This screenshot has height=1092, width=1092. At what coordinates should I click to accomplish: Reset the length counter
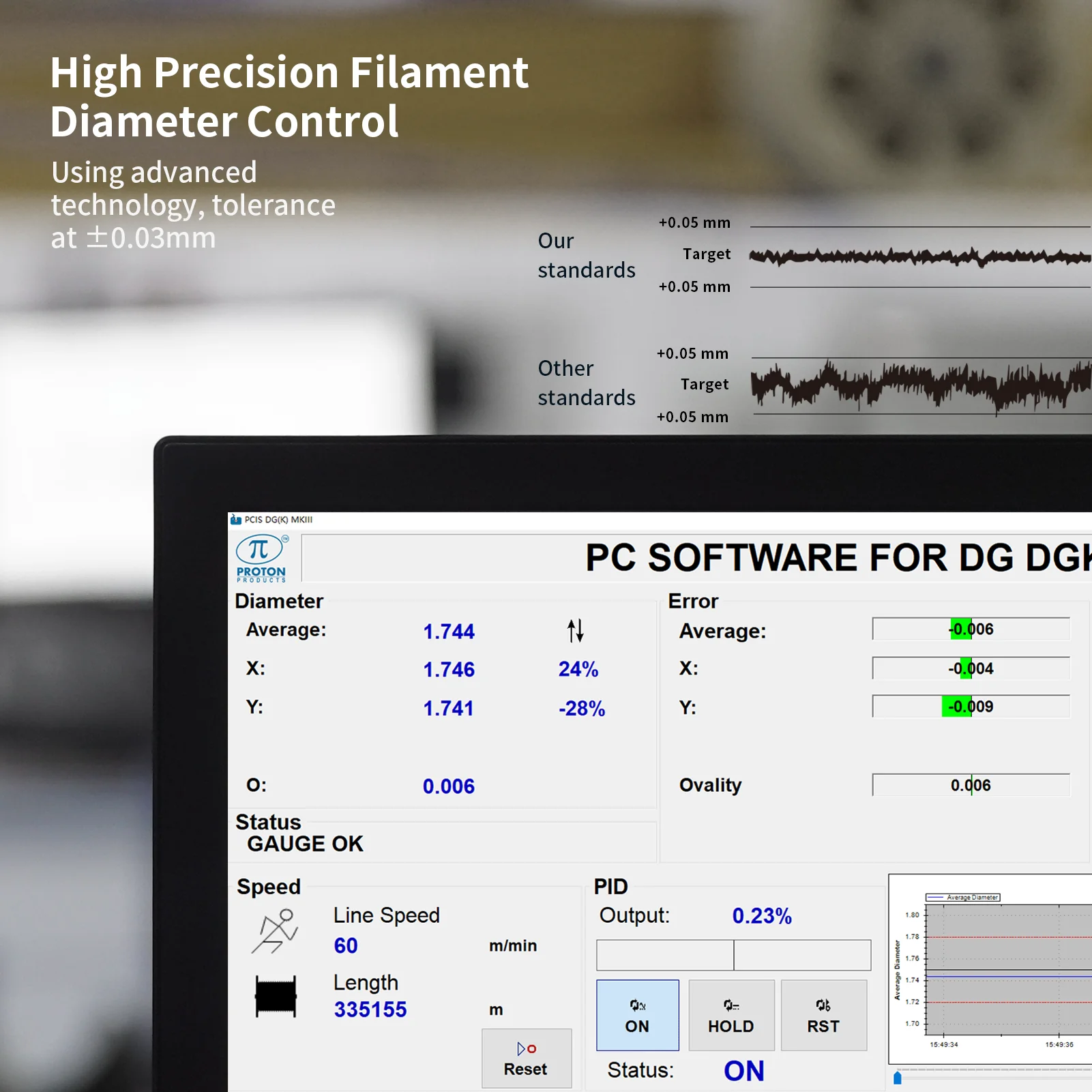pos(526,1058)
